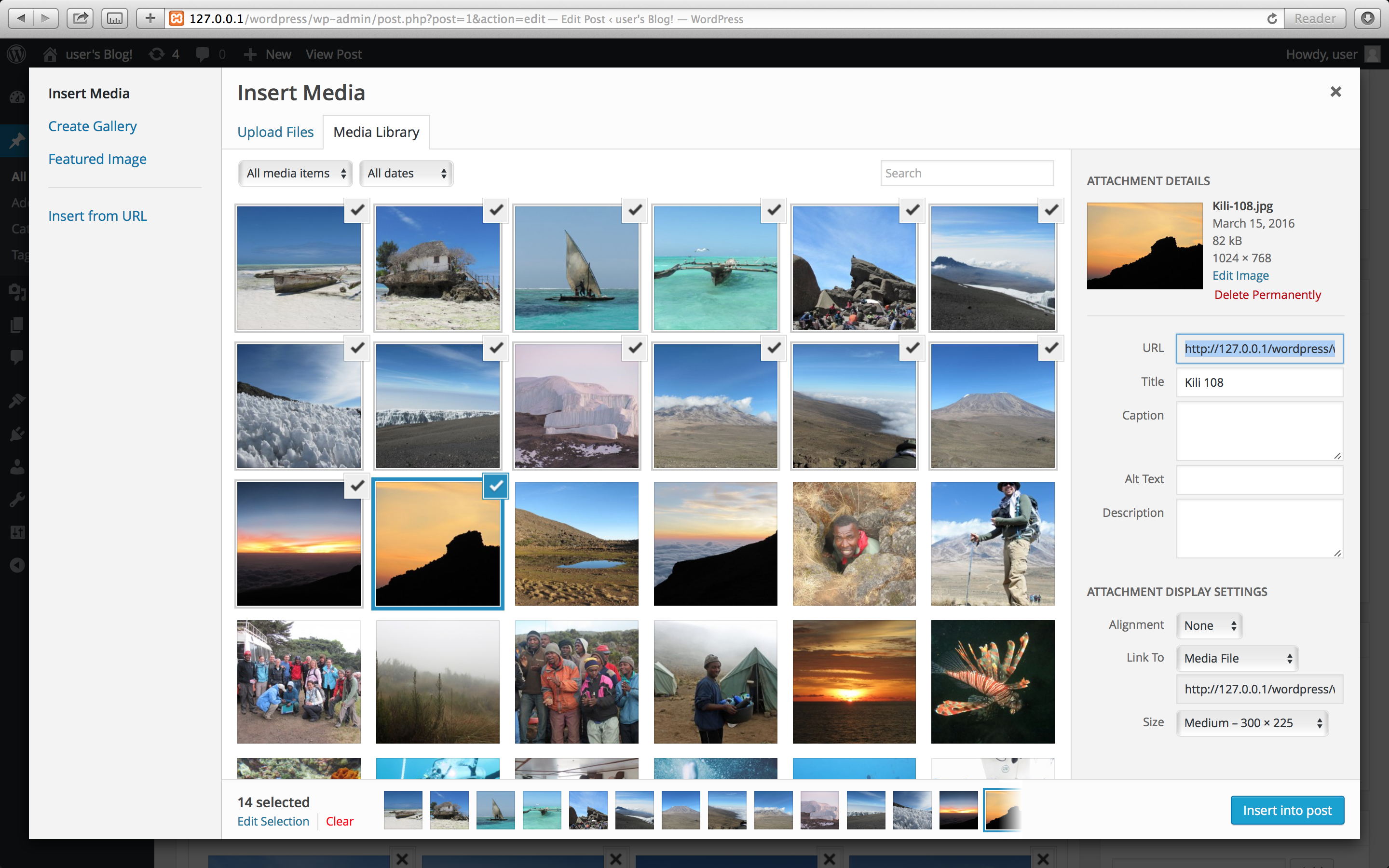Close the Insert Media dialog with X
The width and height of the screenshot is (1389, 868).
[x=1335, y=92]
